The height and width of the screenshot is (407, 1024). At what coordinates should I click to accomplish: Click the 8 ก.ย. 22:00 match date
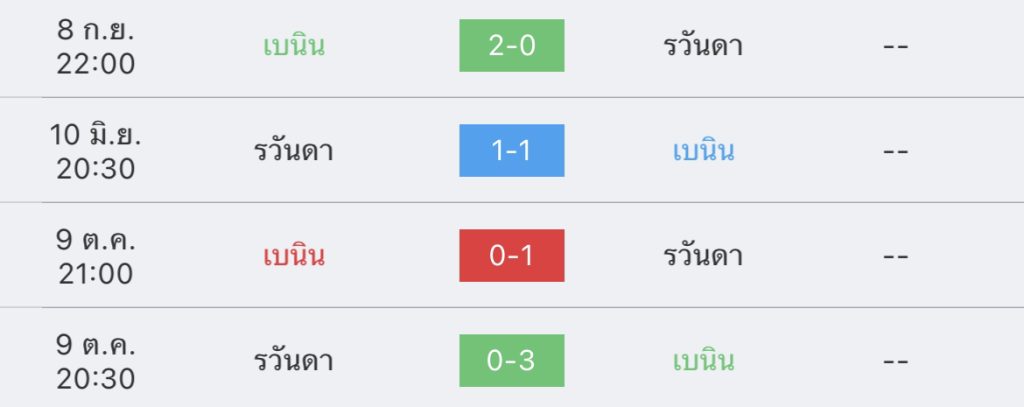(96, 46)
